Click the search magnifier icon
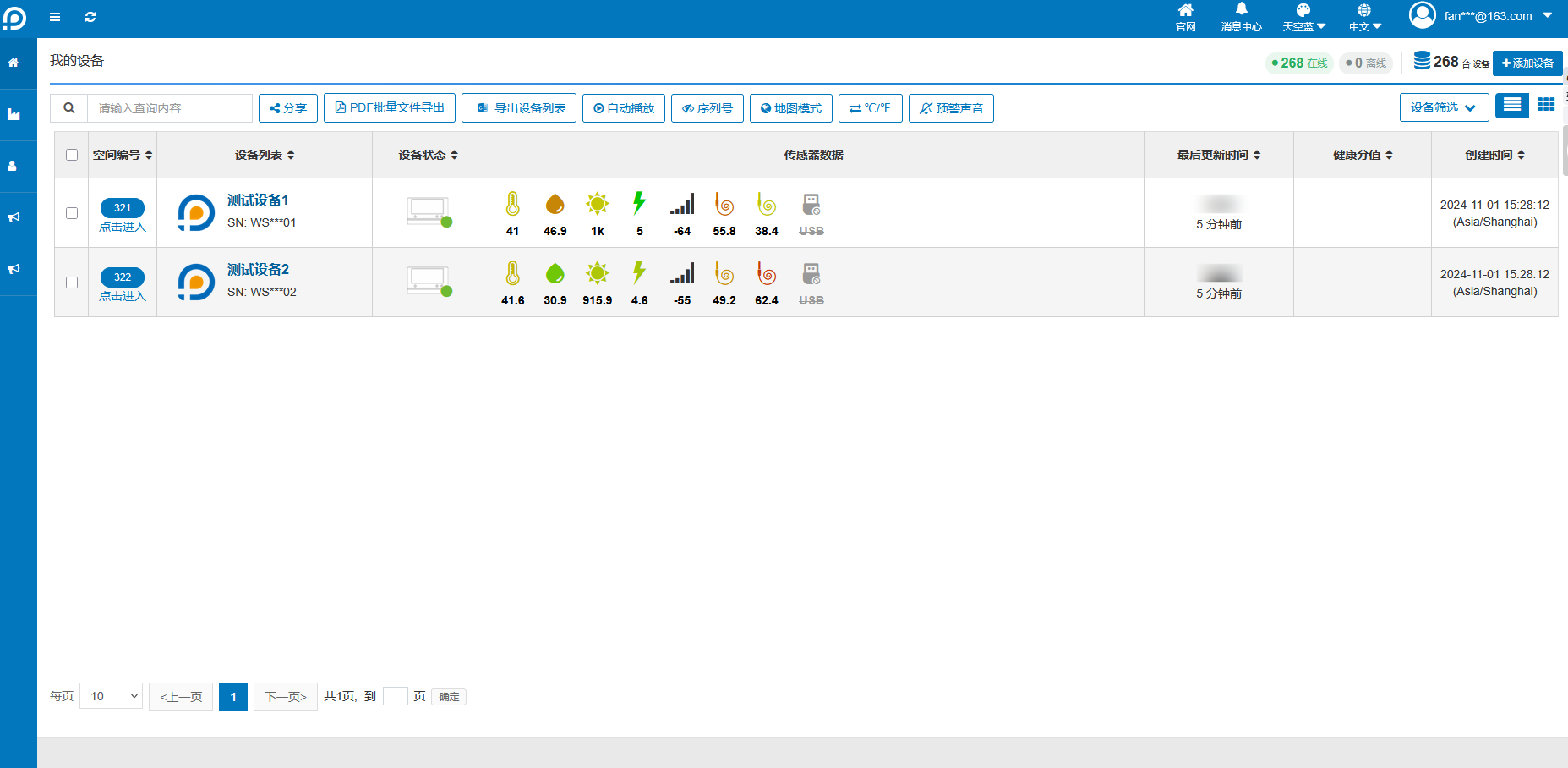This screenshot has width=1568, height=768. 69,108
